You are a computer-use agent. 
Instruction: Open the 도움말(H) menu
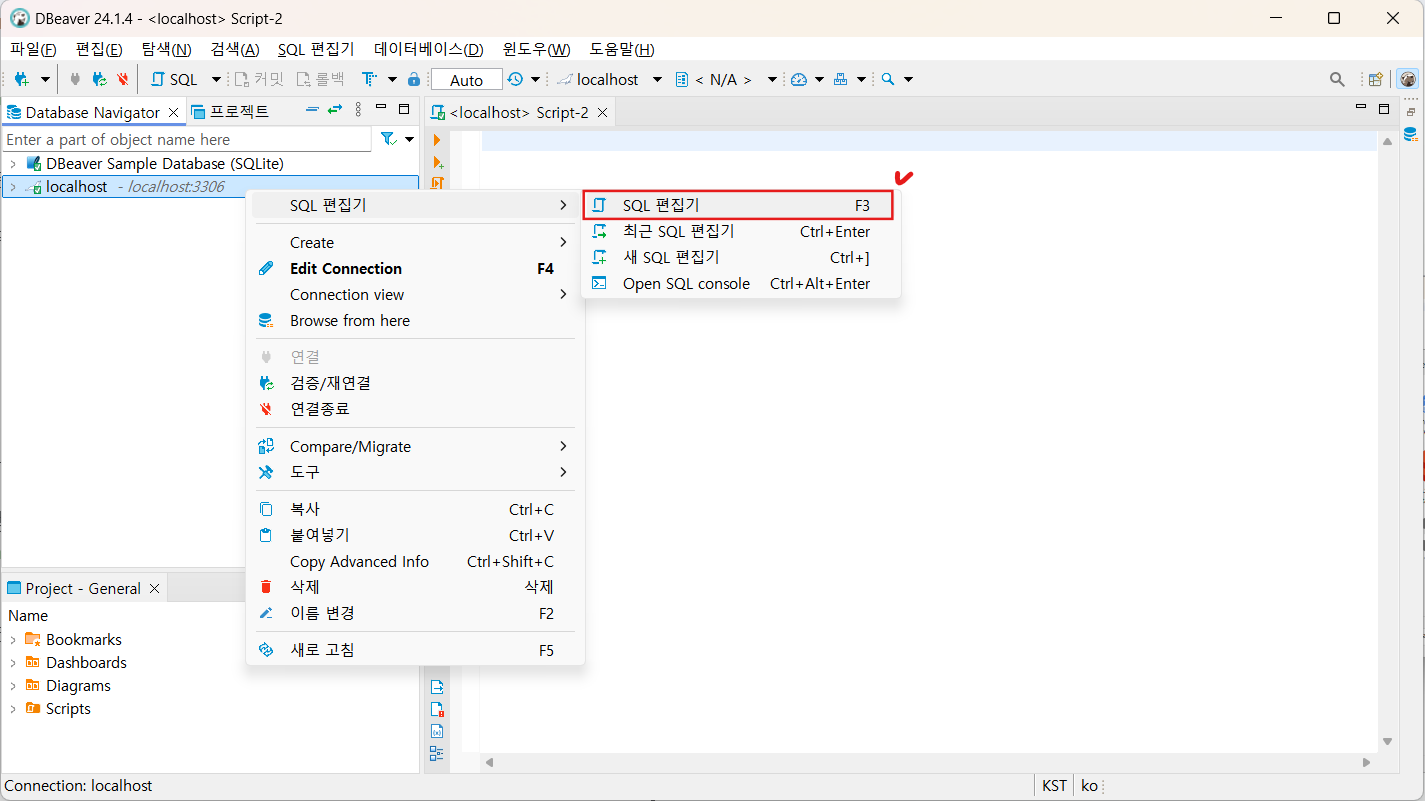[622, 49]
